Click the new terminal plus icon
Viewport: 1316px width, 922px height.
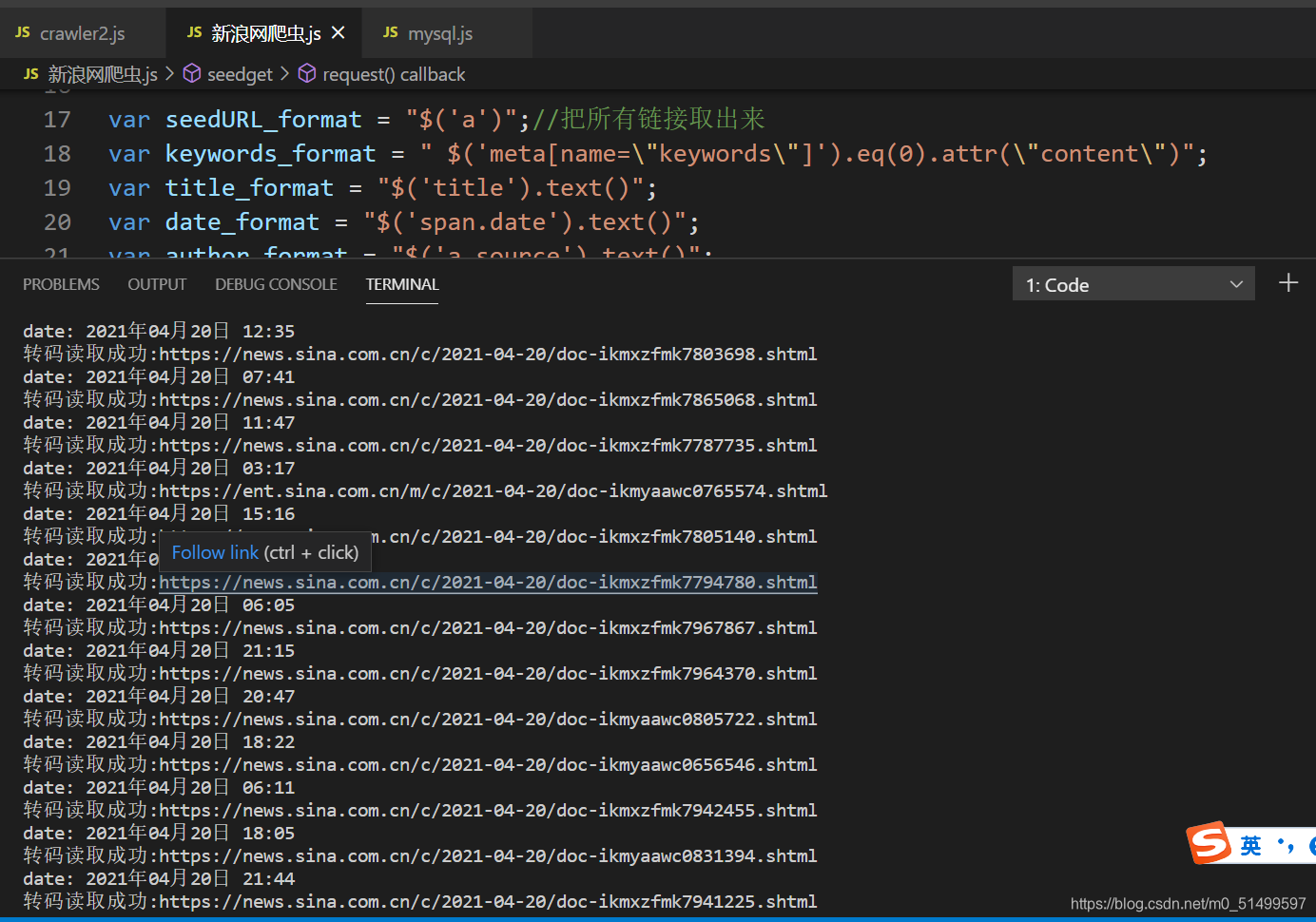[x=1288, y=283]
